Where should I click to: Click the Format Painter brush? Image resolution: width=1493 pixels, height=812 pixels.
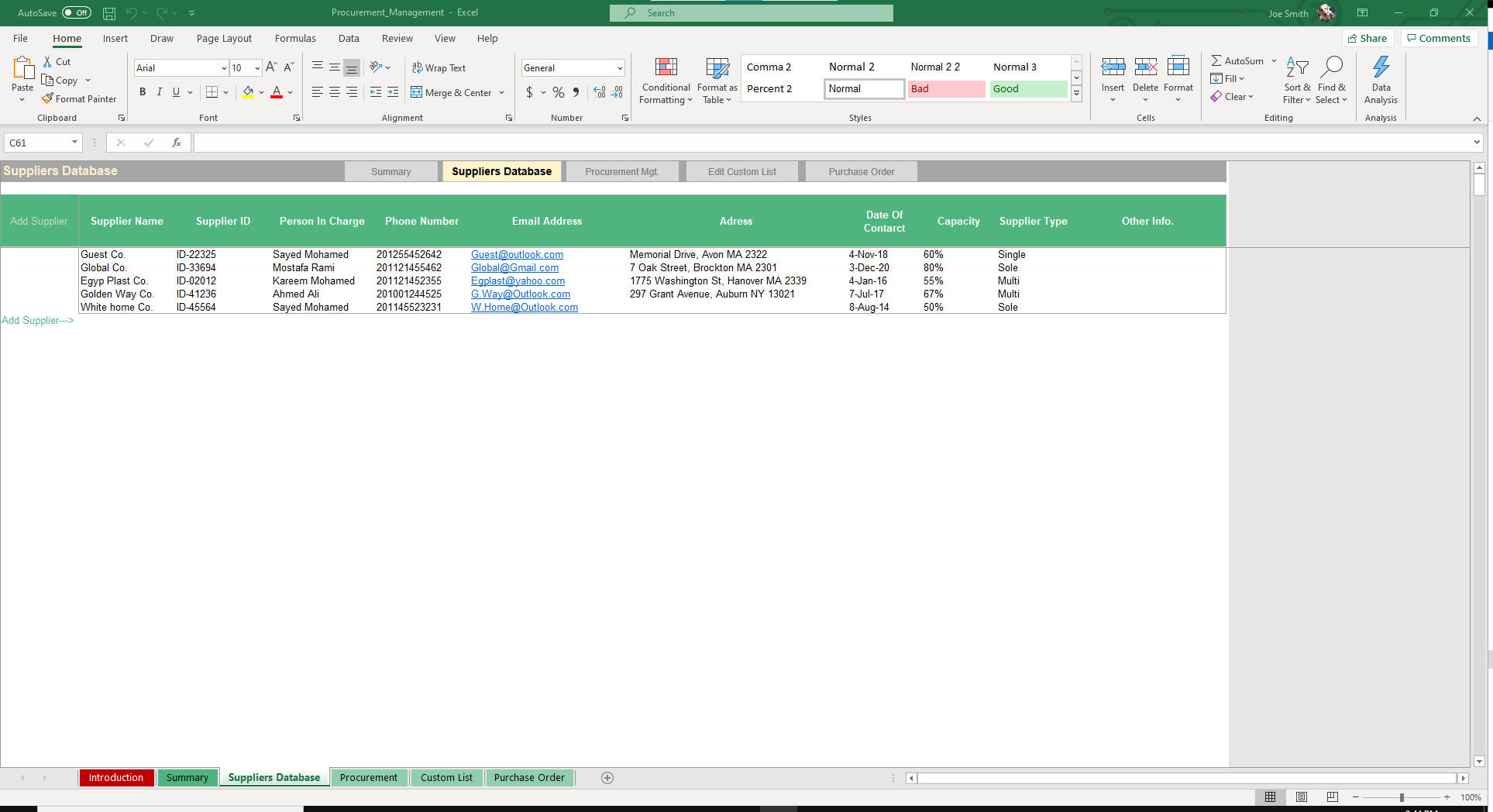click(48, 98)
